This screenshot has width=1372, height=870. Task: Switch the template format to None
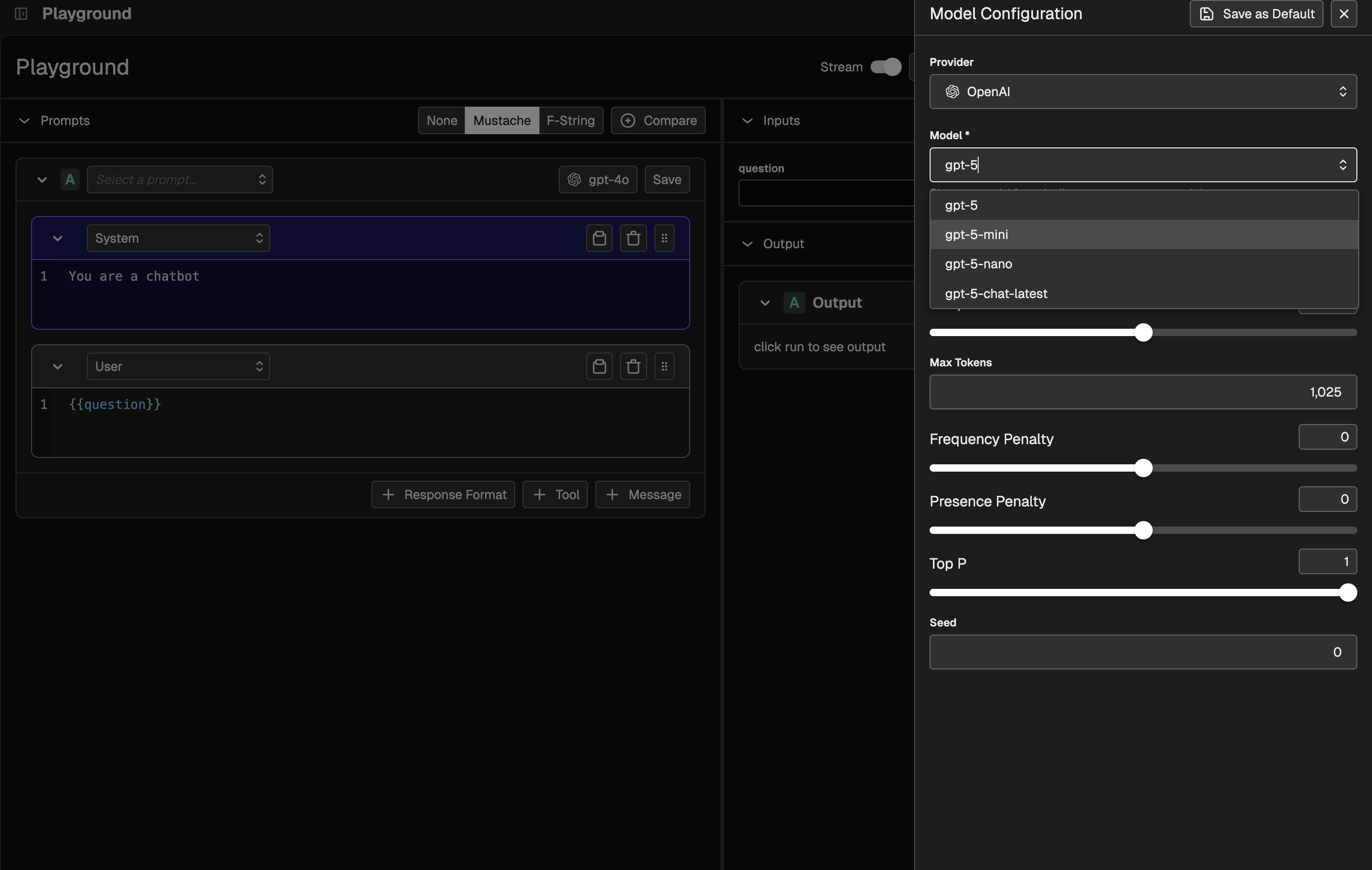441,121
